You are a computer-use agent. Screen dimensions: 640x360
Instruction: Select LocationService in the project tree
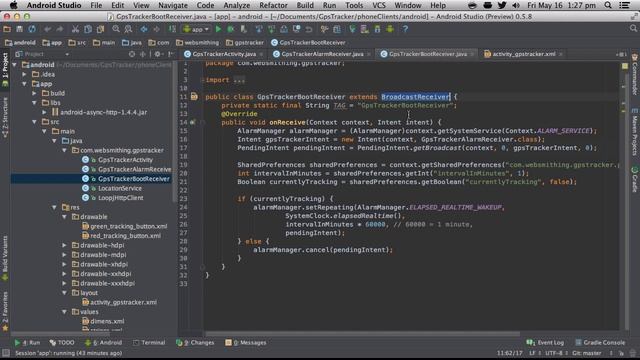click(120, 188)
